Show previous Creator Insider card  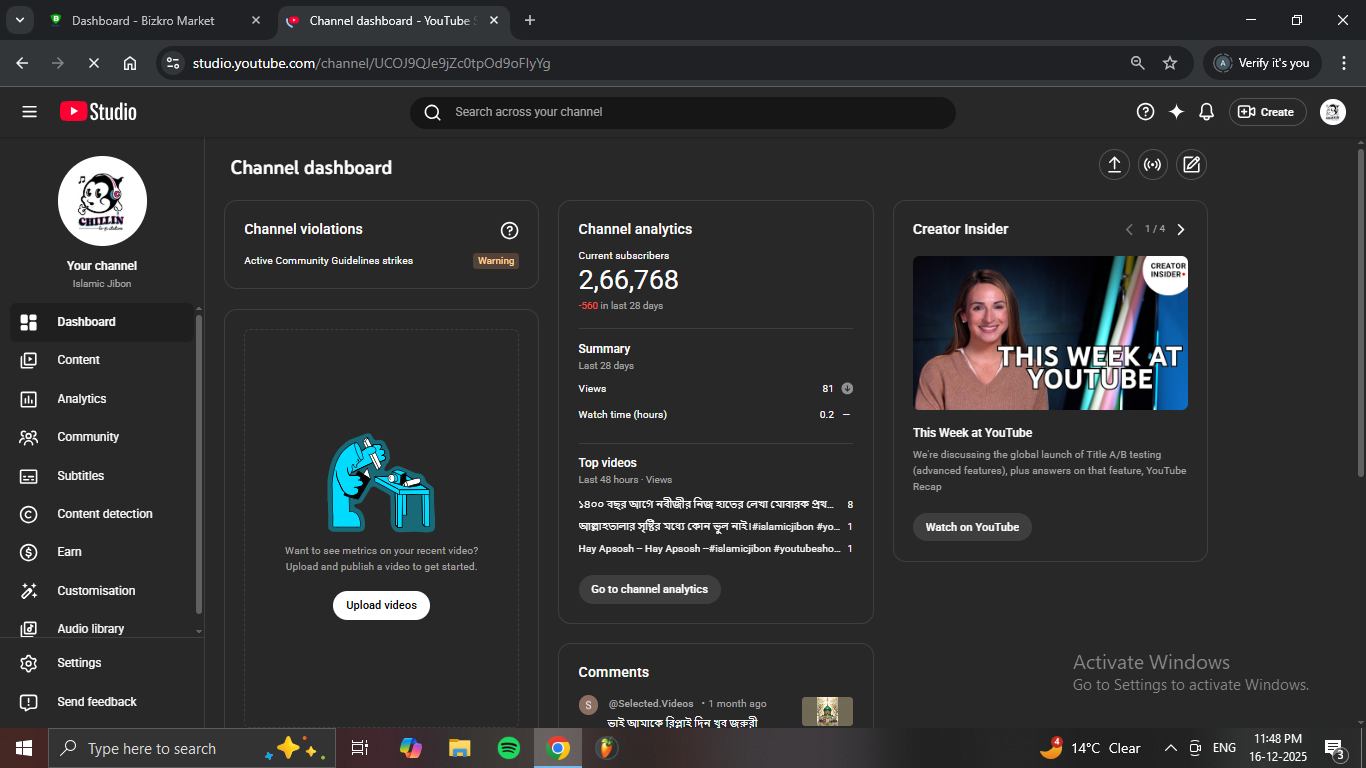coord(1129,230)
